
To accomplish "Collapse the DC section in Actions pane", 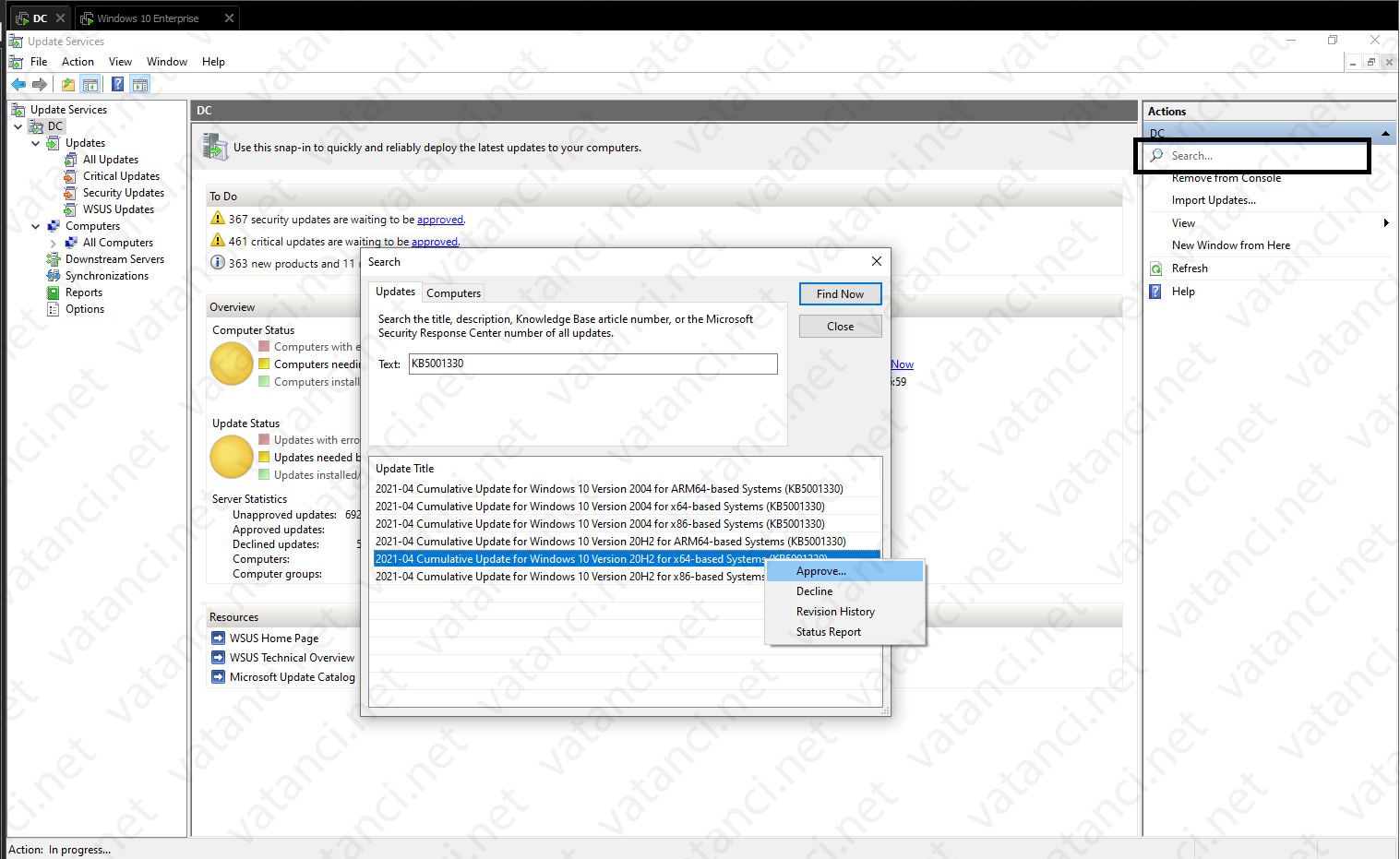I will (x=1386, y=134).
